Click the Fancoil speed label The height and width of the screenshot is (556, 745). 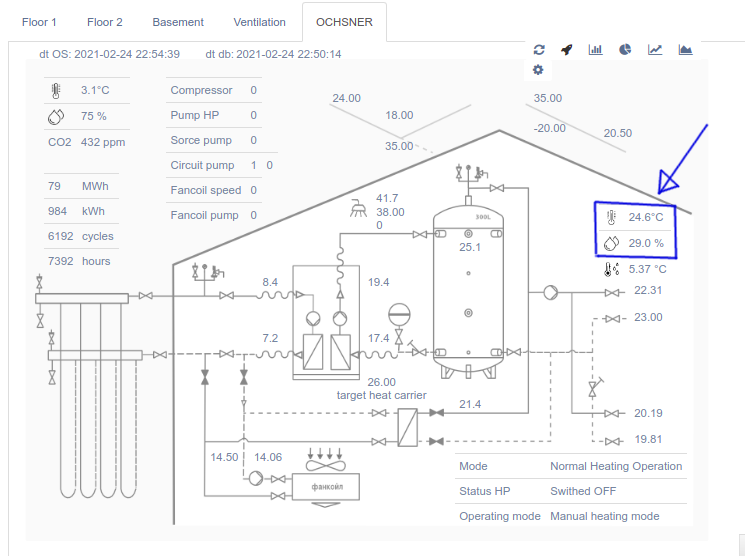206,190
